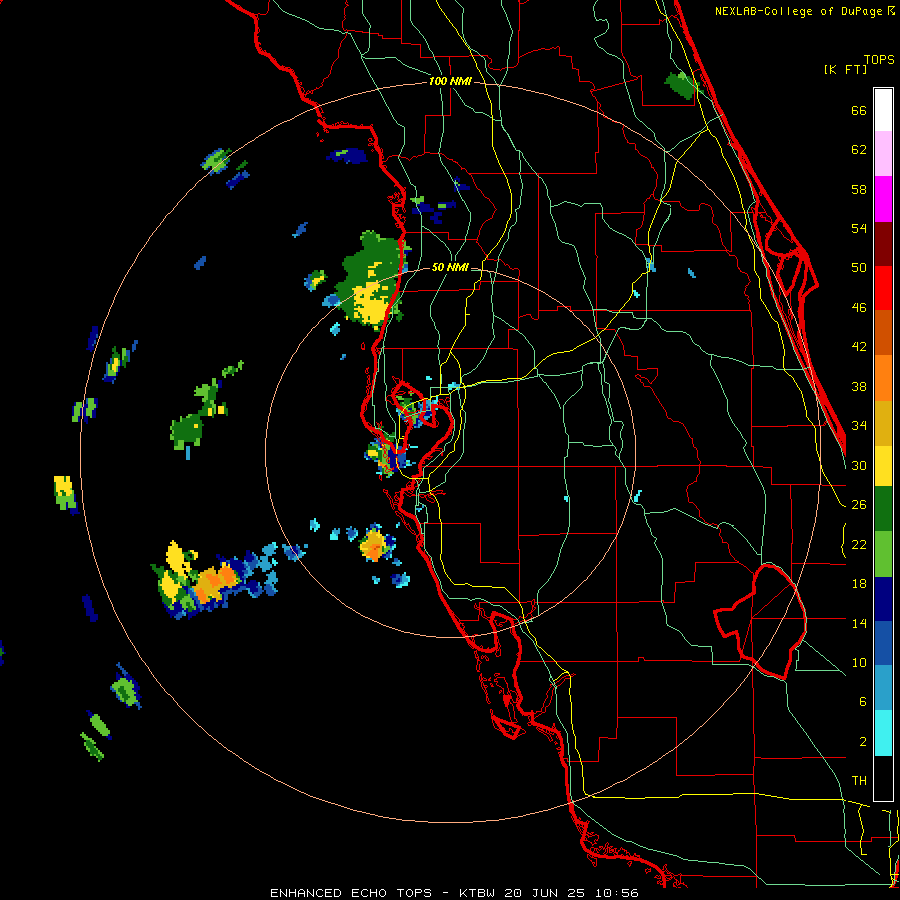Click the light pink legend swatch near 62
The image size is (900, 900).
(883, 154)
